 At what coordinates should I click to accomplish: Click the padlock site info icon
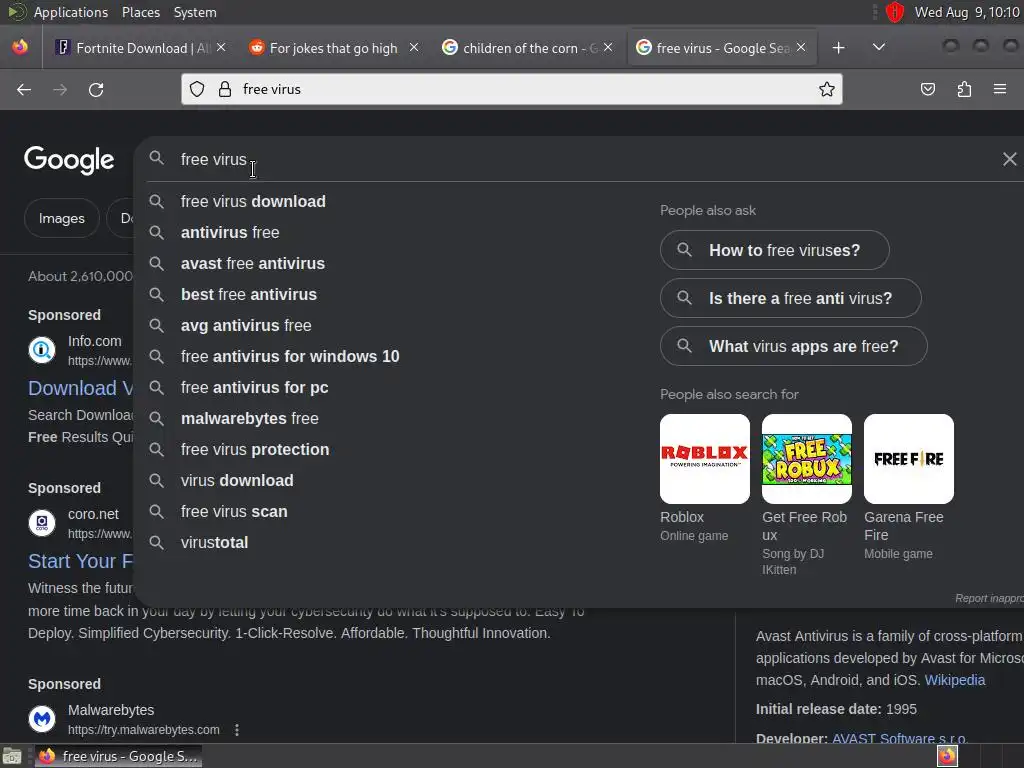225,89
